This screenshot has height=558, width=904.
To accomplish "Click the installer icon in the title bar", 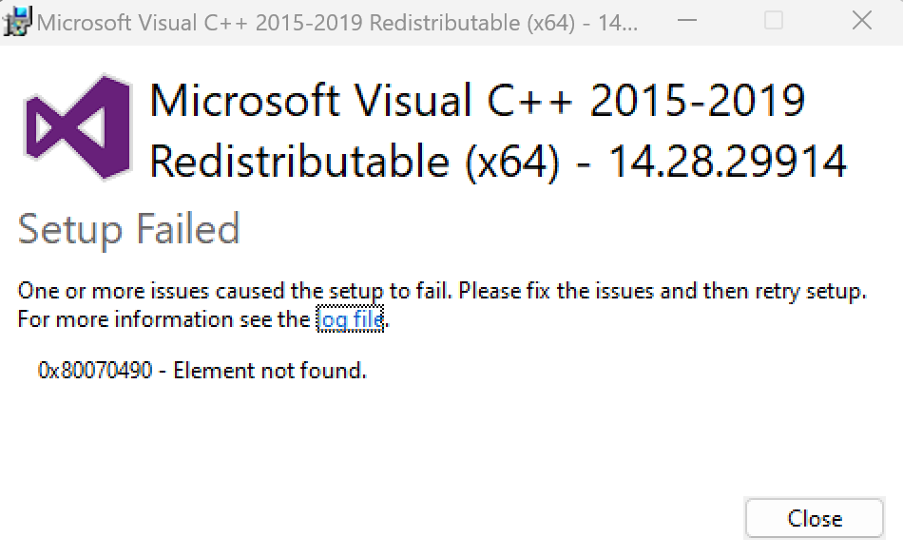I will pos(19,21).
